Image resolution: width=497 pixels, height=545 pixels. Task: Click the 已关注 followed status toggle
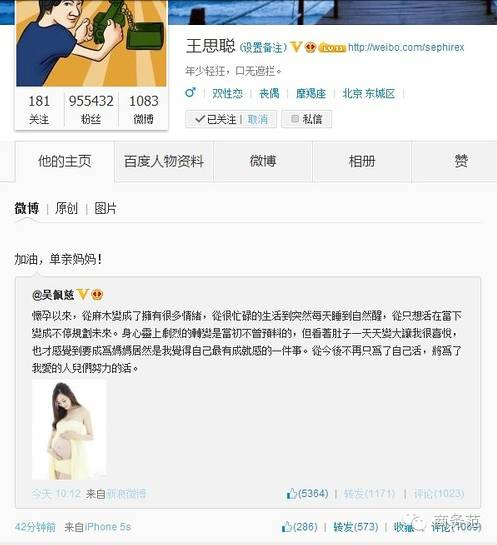click(216, 119)
